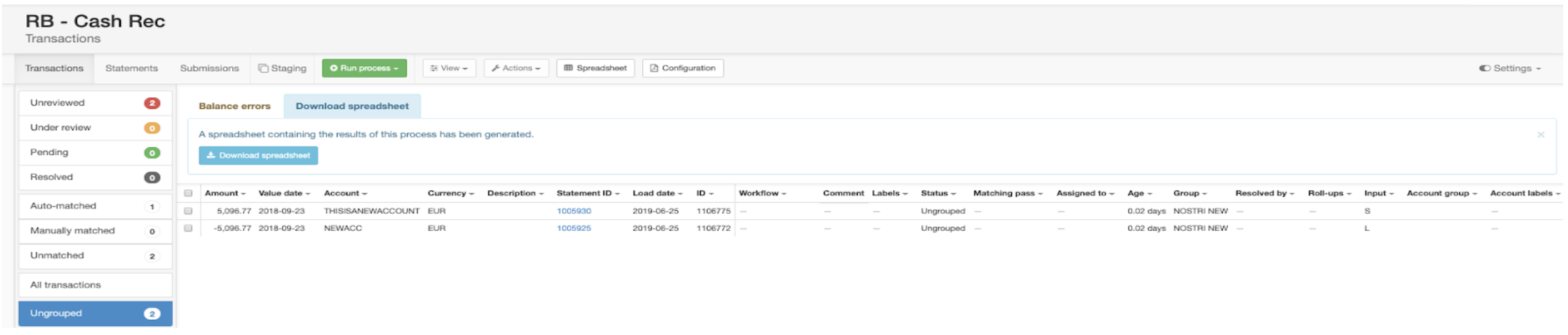
Task: Click the NEWACC account cell
Action: pyautogui.click(x=343, y=228)
